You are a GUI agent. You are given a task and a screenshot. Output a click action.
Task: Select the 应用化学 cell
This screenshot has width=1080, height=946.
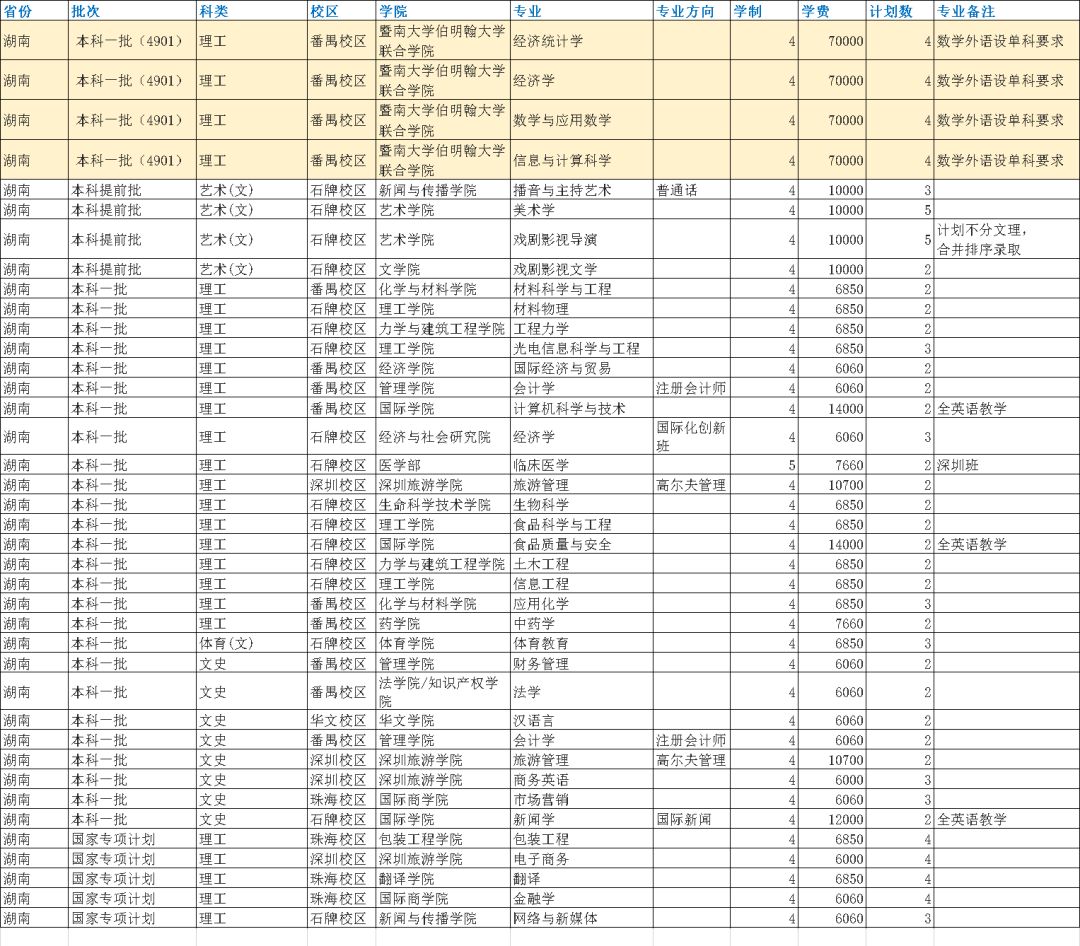581,604
